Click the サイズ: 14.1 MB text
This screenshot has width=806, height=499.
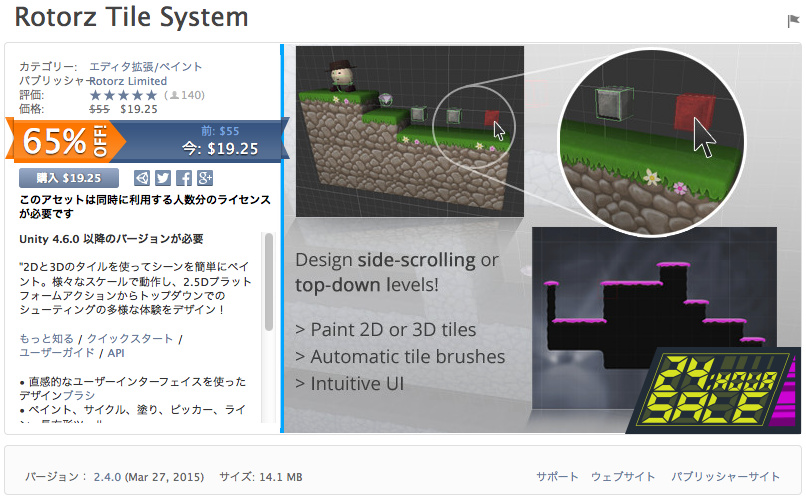[x=261, y=477]
